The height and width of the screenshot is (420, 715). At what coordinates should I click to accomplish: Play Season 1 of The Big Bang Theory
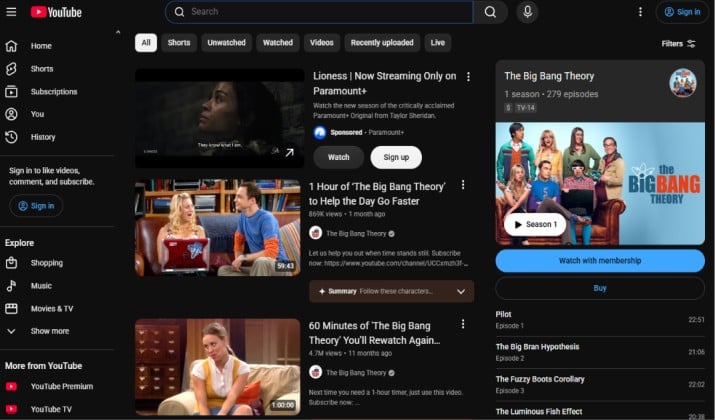click(x=535, y=224)
